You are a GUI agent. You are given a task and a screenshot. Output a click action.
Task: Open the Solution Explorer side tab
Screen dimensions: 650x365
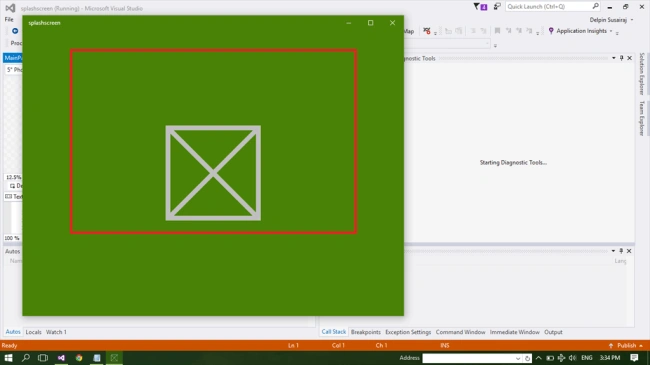click(642, 74)
